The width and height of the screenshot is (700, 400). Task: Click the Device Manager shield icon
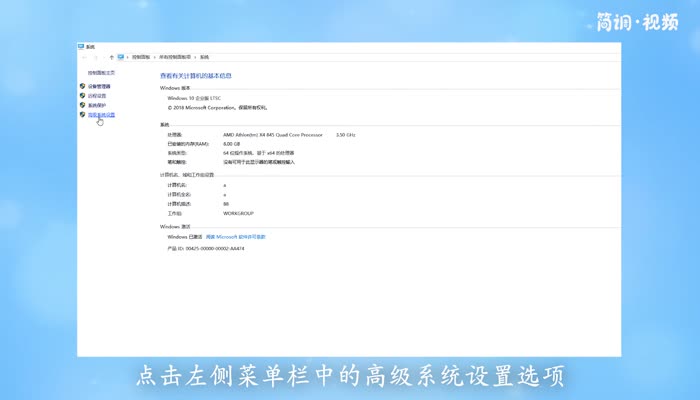click(x=82, y=87)
